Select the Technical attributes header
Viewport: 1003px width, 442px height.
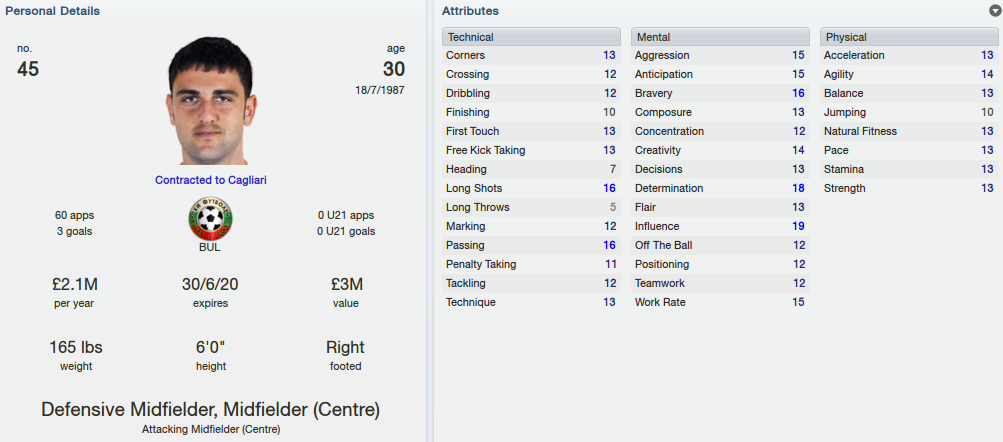(531, 36)
